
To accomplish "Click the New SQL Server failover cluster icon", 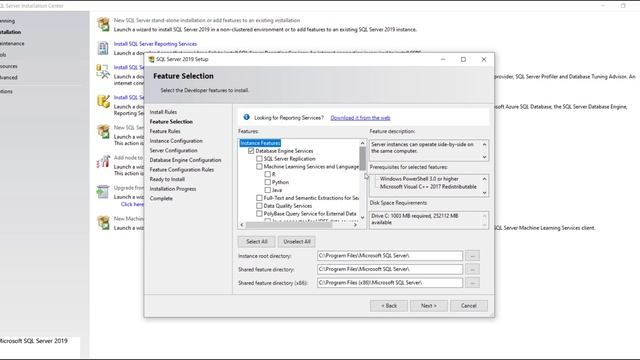I will pyautogui.click(x=103, y=131).
